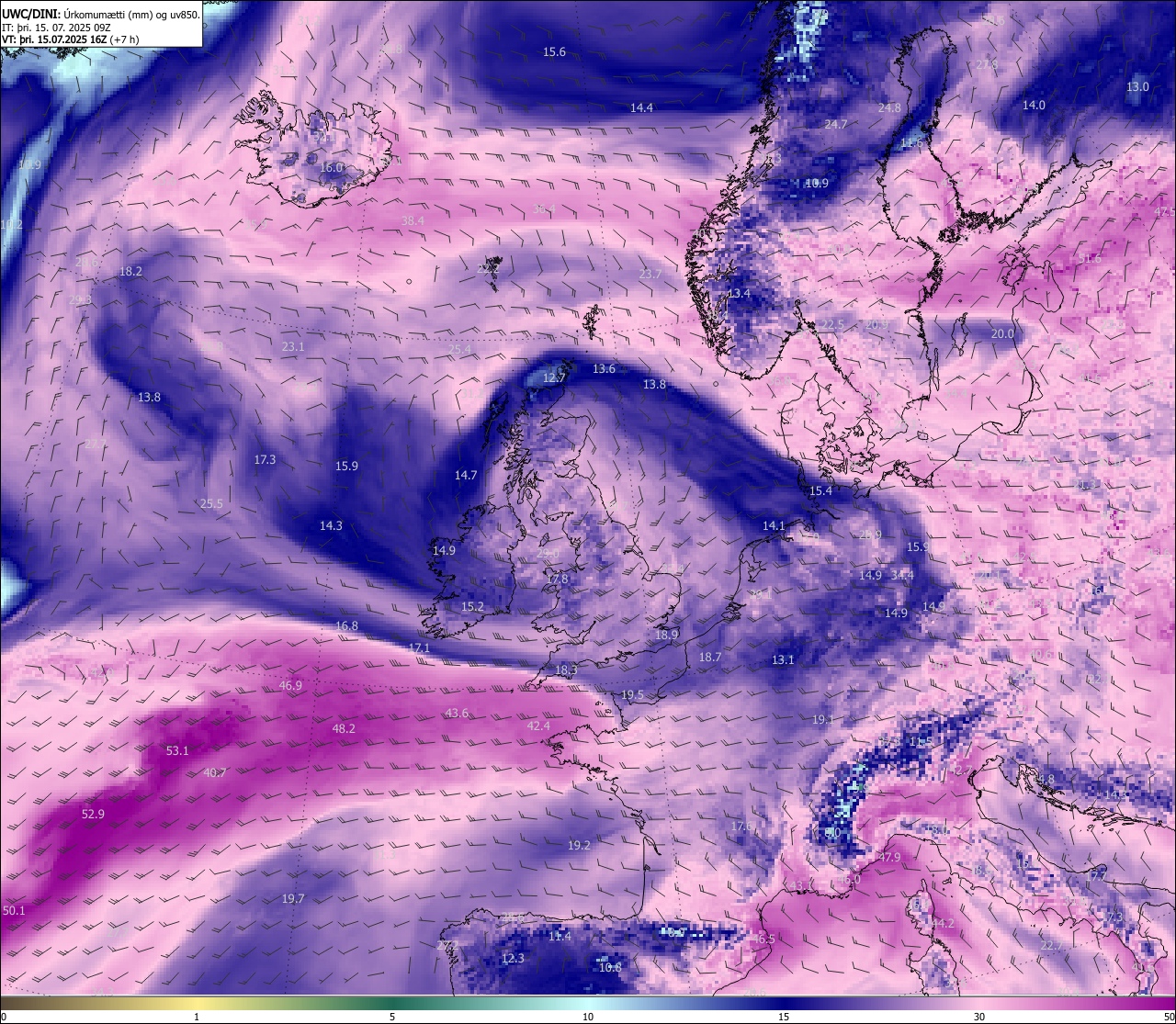Select the 19.5 value label
This screenshot has width=1176, height=1024.
[x=632, y=695]
